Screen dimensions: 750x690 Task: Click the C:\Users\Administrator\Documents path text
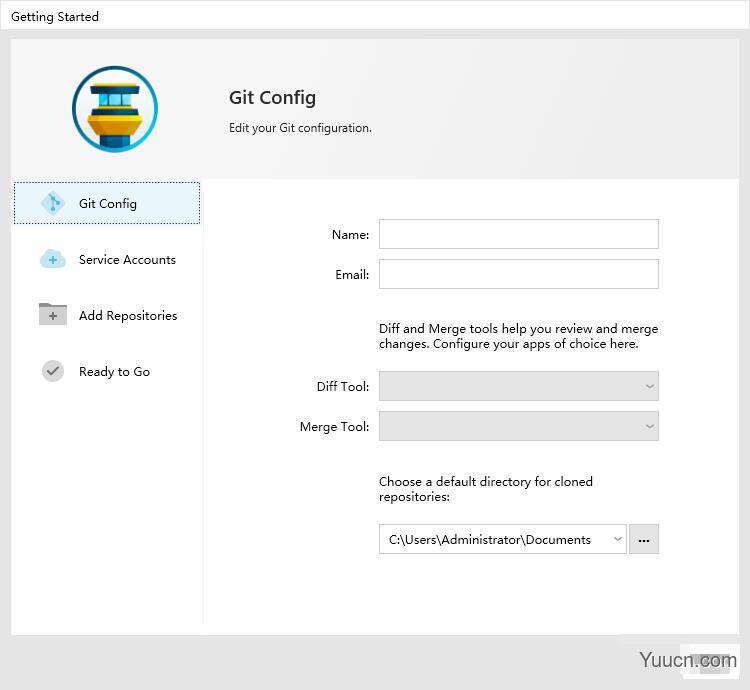(490, 539)
